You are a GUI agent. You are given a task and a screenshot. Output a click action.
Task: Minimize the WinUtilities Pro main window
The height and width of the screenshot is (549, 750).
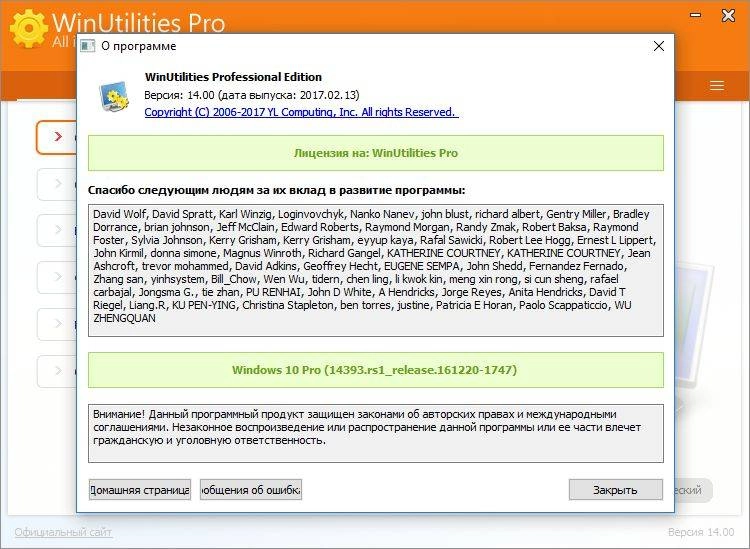tap(695, 15)
